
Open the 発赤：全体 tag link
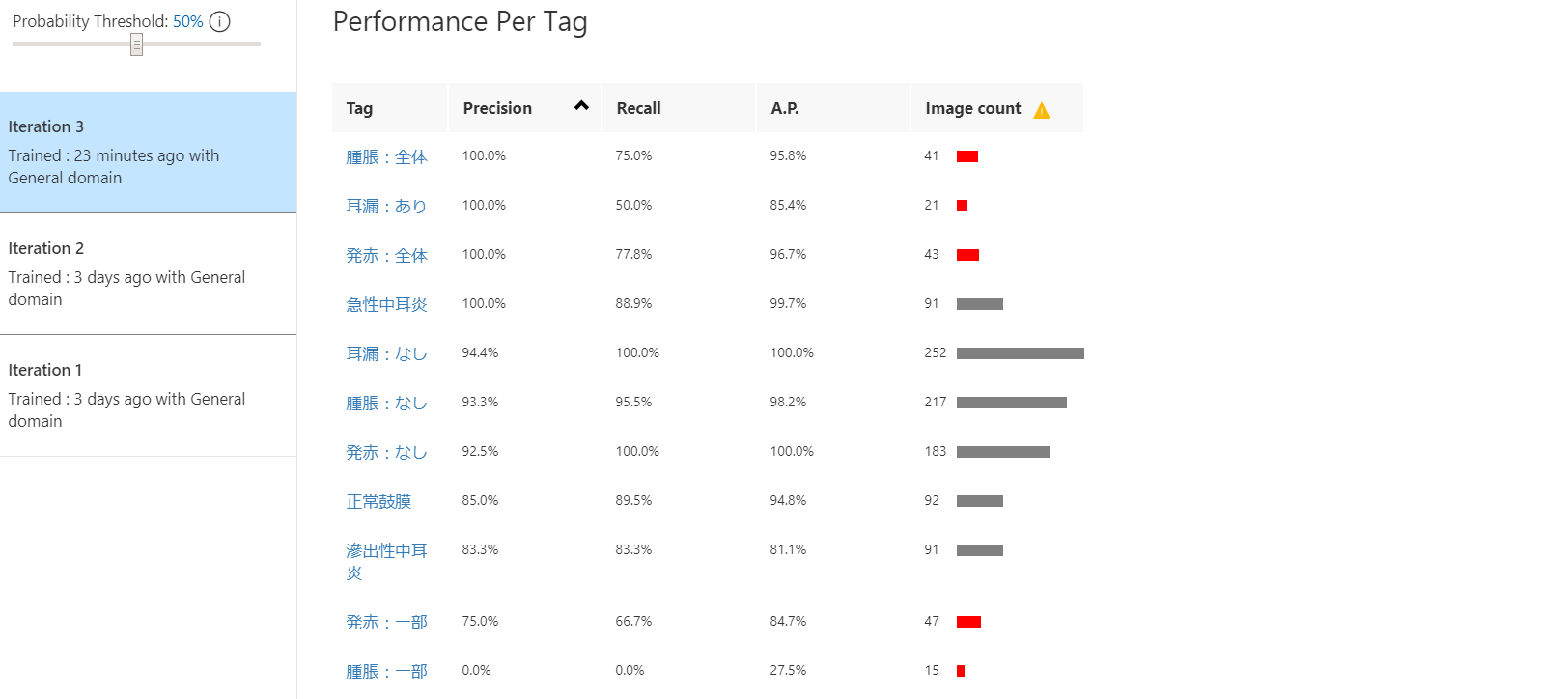pos(386,255)
